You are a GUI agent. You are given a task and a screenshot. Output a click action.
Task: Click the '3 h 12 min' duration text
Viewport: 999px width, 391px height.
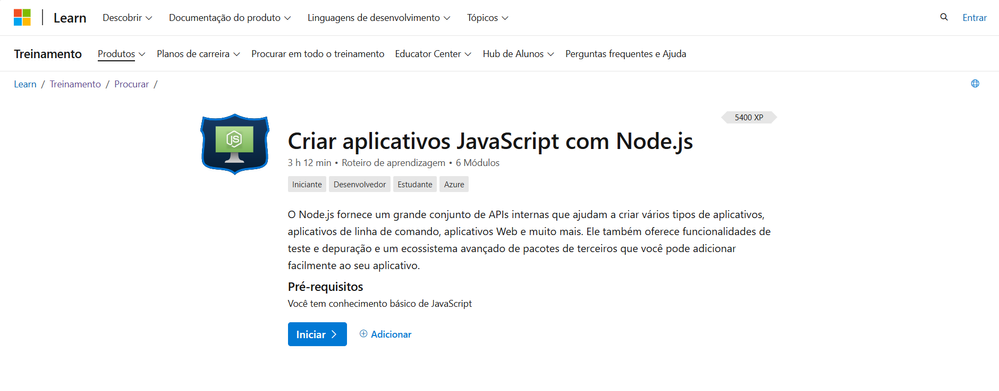pos(309,162)
